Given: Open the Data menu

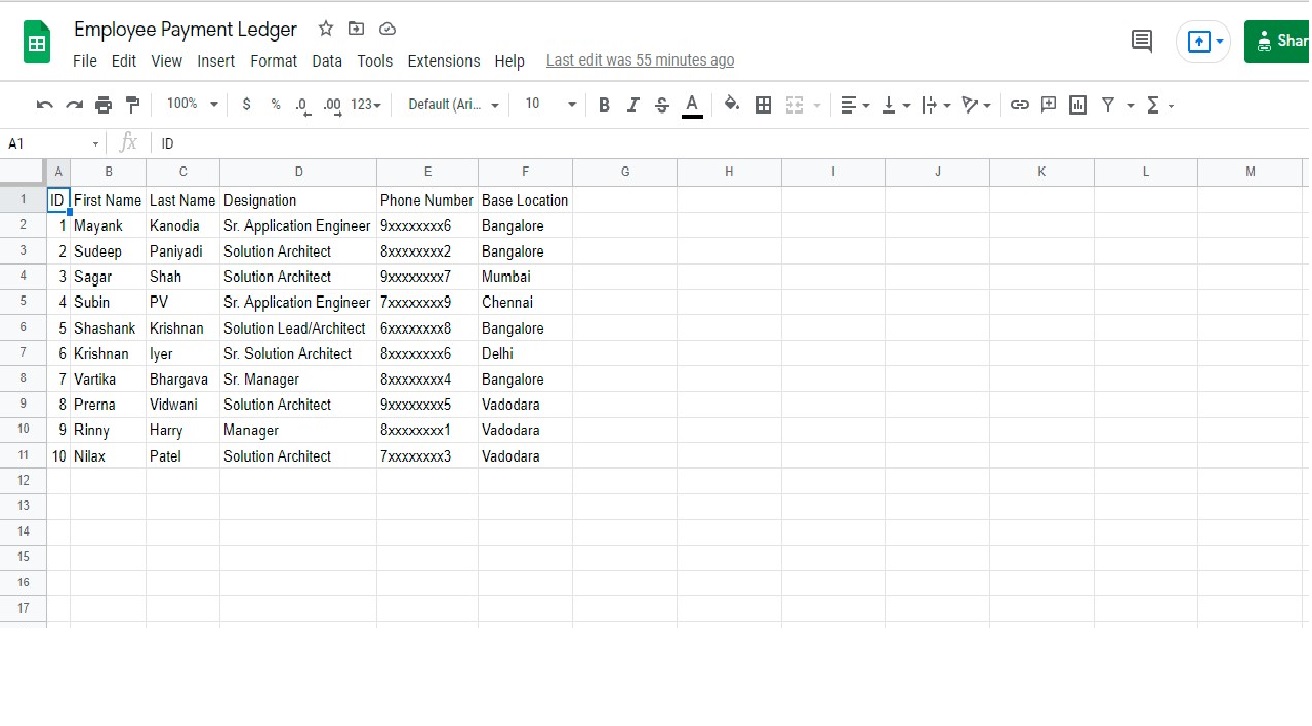Looking at the screenshot, I should coord(327,61).
